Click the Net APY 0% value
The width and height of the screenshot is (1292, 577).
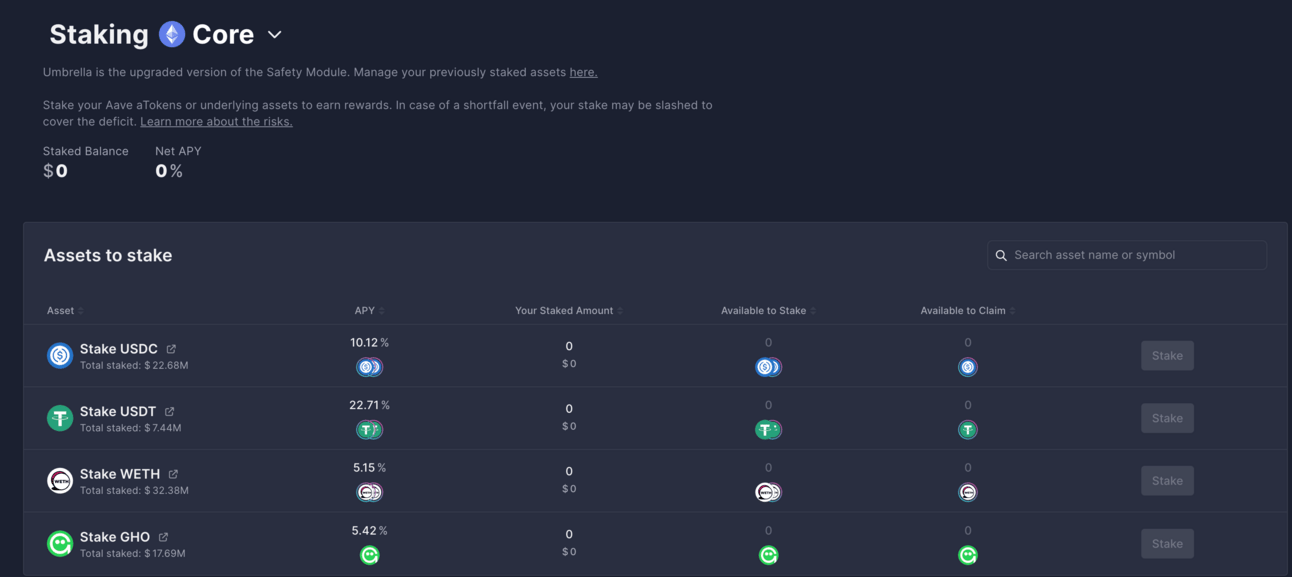coord(169,171)
